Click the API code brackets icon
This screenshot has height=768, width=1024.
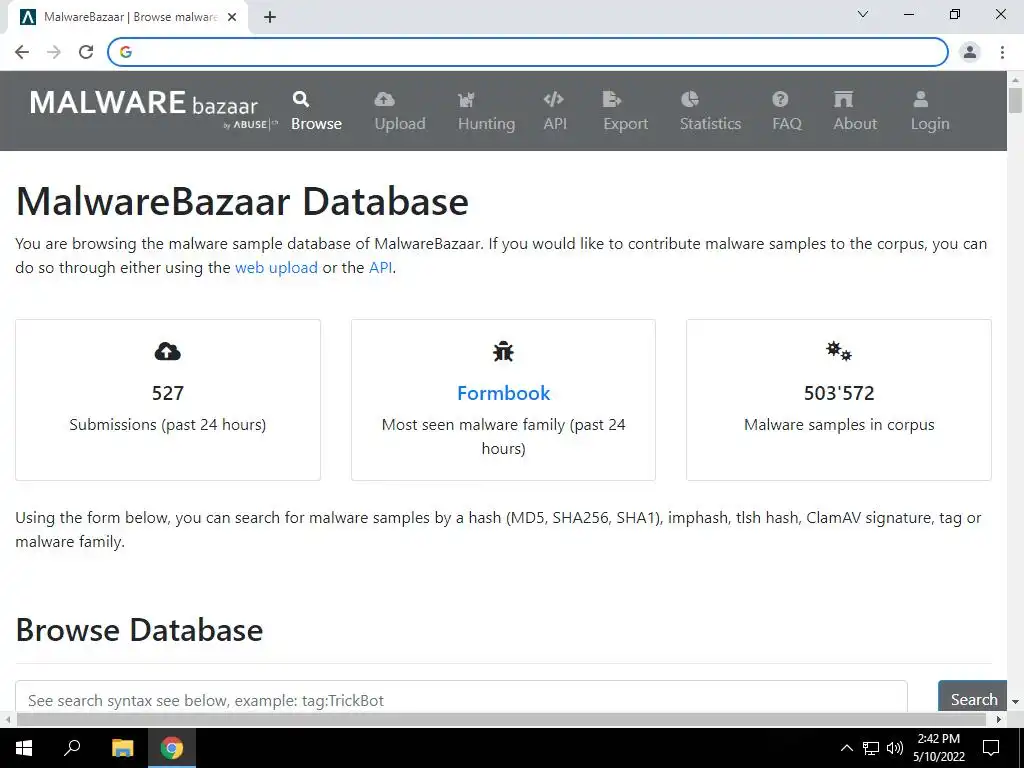pos(553,99)
